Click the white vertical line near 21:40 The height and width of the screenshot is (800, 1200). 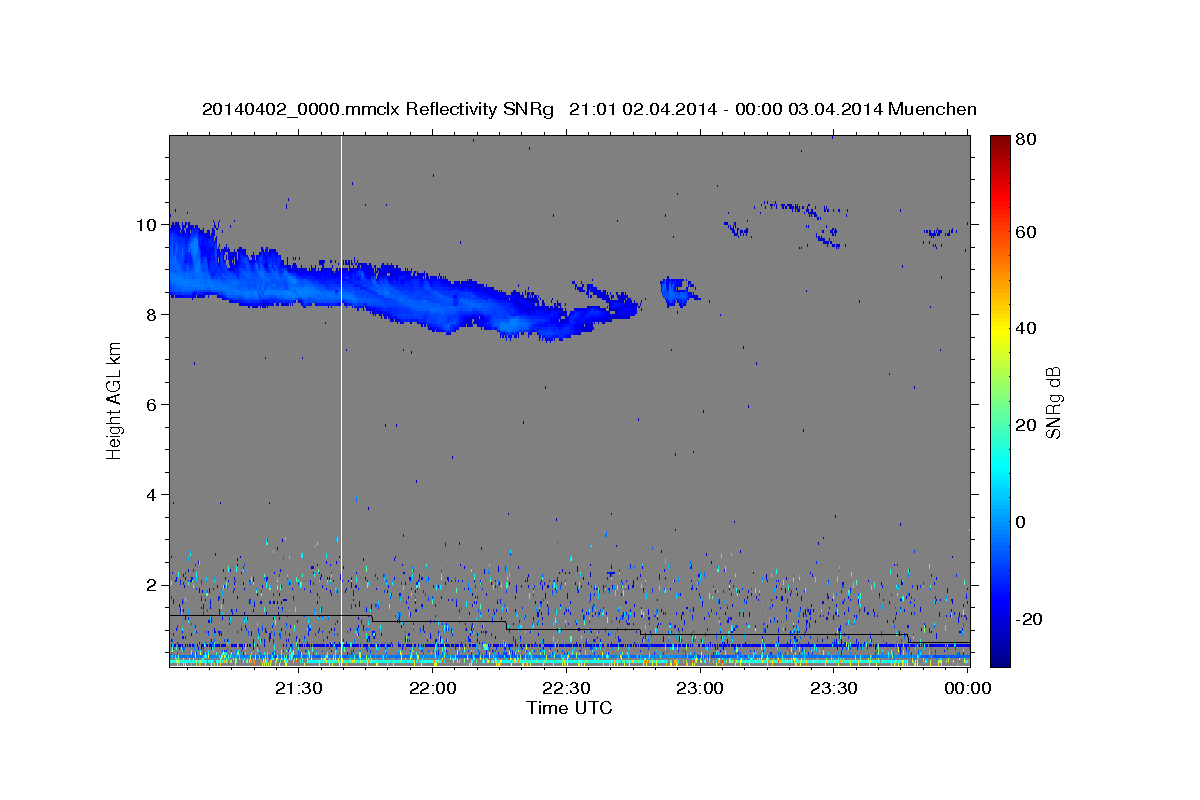(342, 400)
